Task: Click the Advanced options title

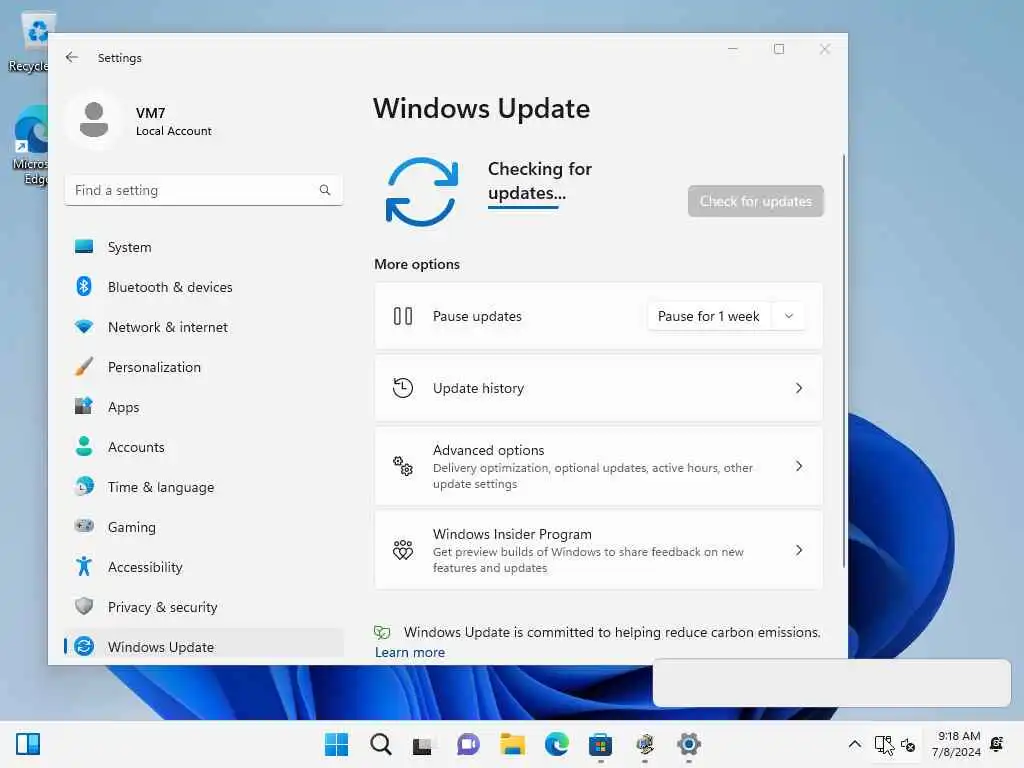Action: click(x=488, y=450)
